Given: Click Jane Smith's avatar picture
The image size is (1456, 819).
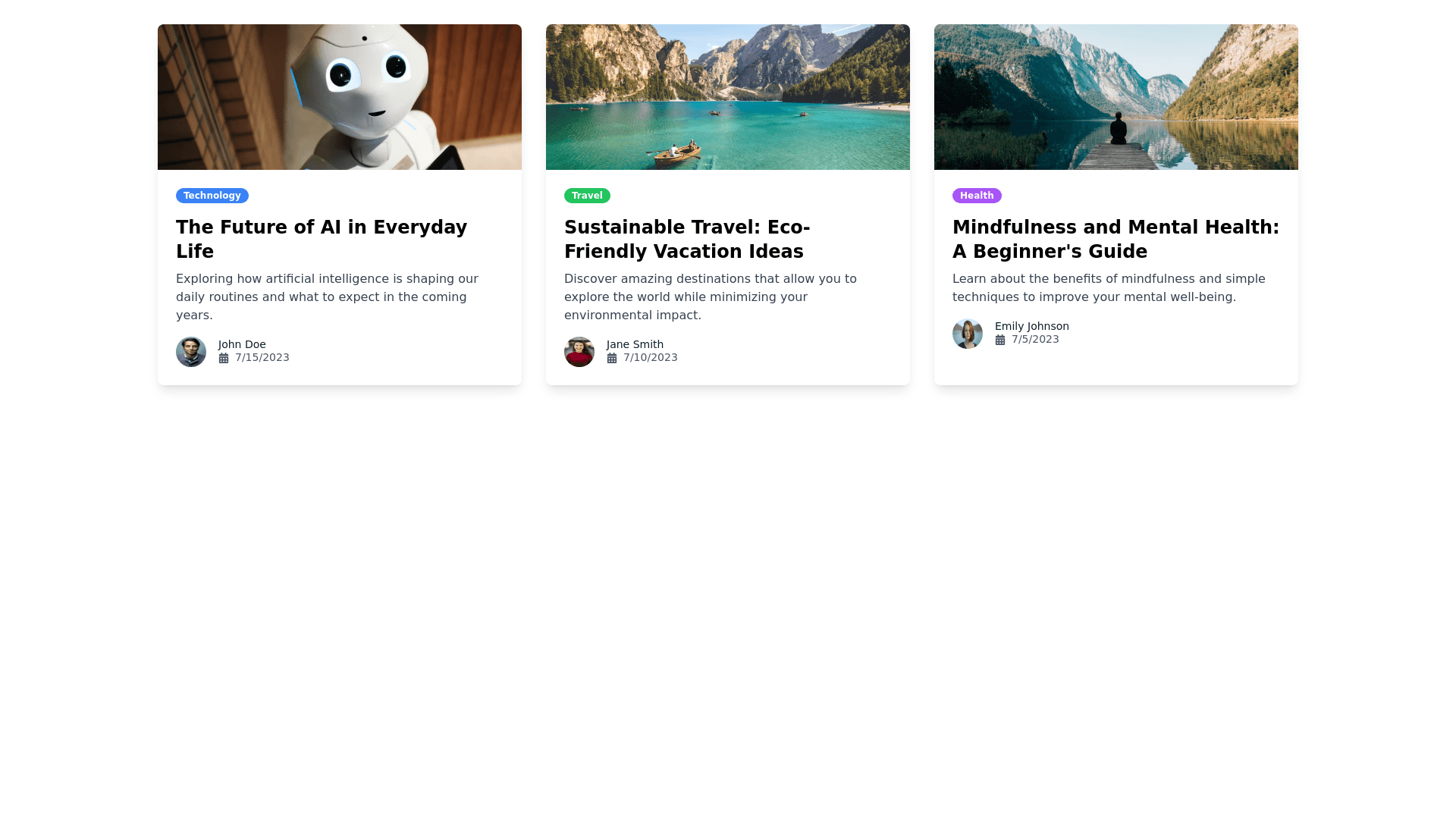Looking at the screenshot, I should tap(579, 352).
